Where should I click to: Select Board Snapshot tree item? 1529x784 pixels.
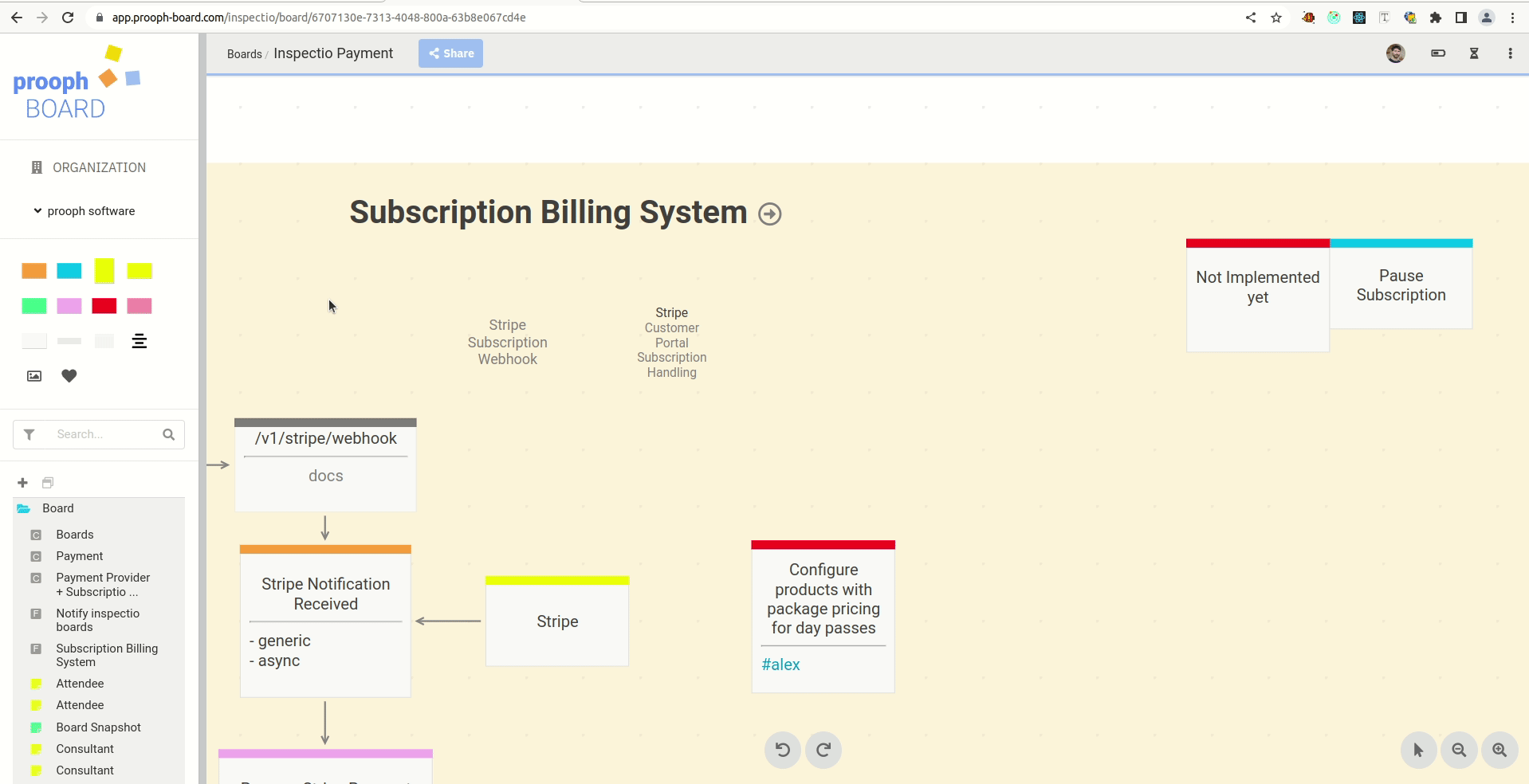click(x=99, y=727)
